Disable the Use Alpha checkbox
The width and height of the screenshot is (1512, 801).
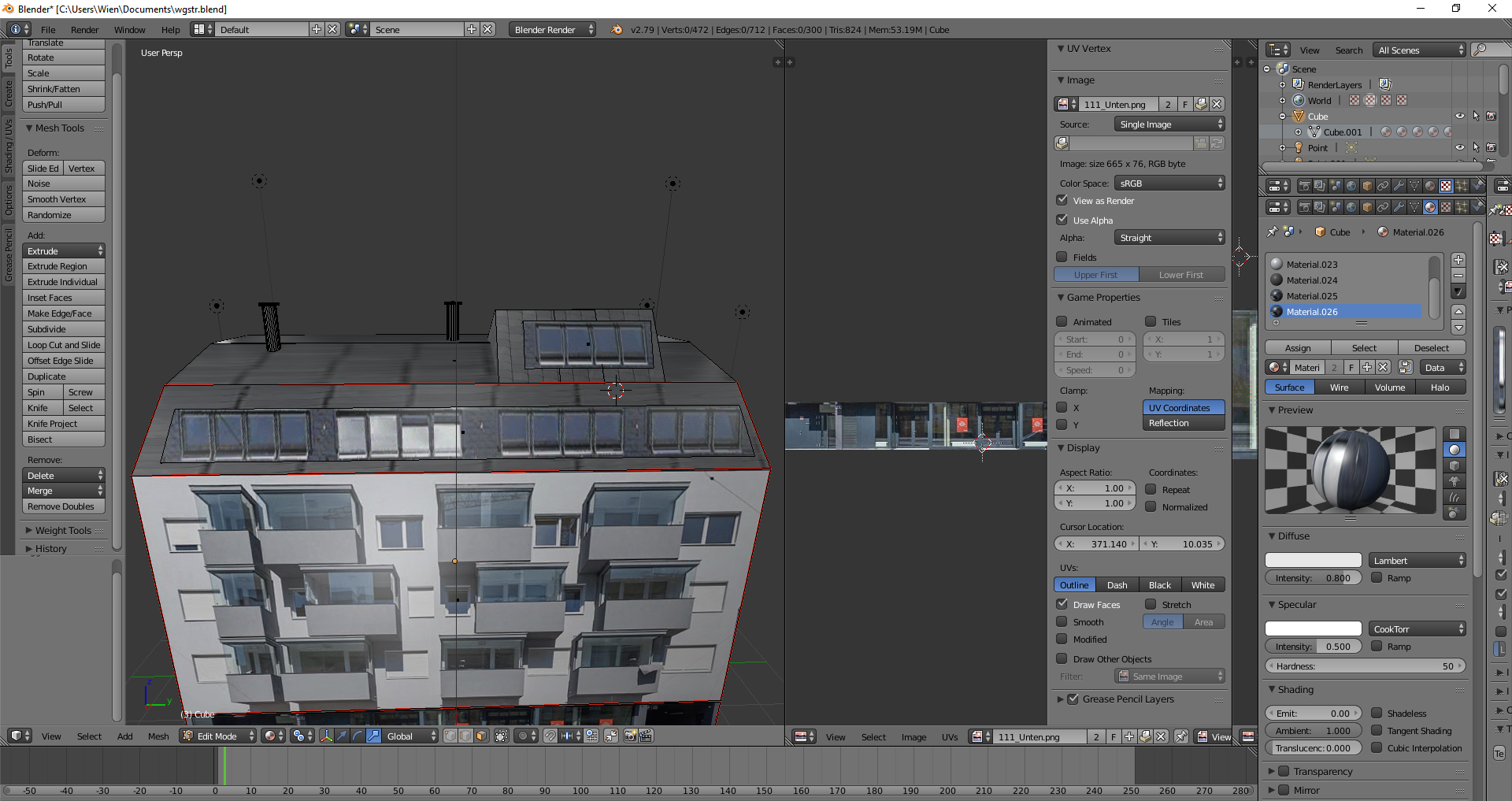[x=1062, y=220]
